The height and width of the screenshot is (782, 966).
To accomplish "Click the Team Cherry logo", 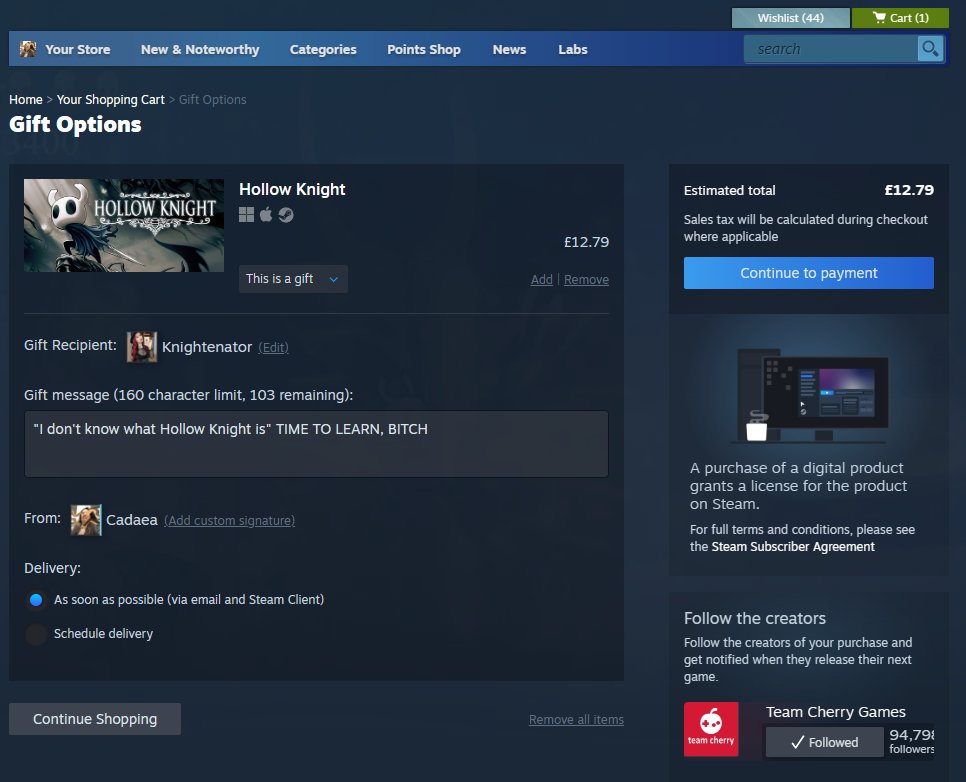I will click(711, 729).
